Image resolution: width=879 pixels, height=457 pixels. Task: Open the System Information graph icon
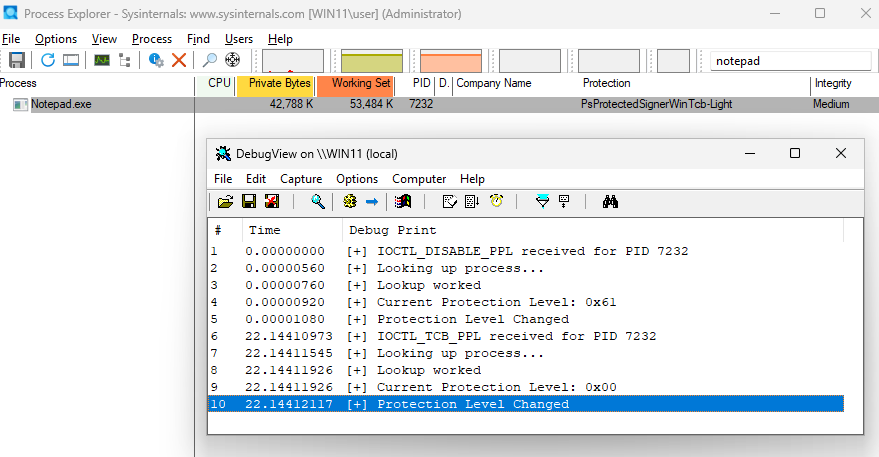pyautogui.click(x=102, y=60)
